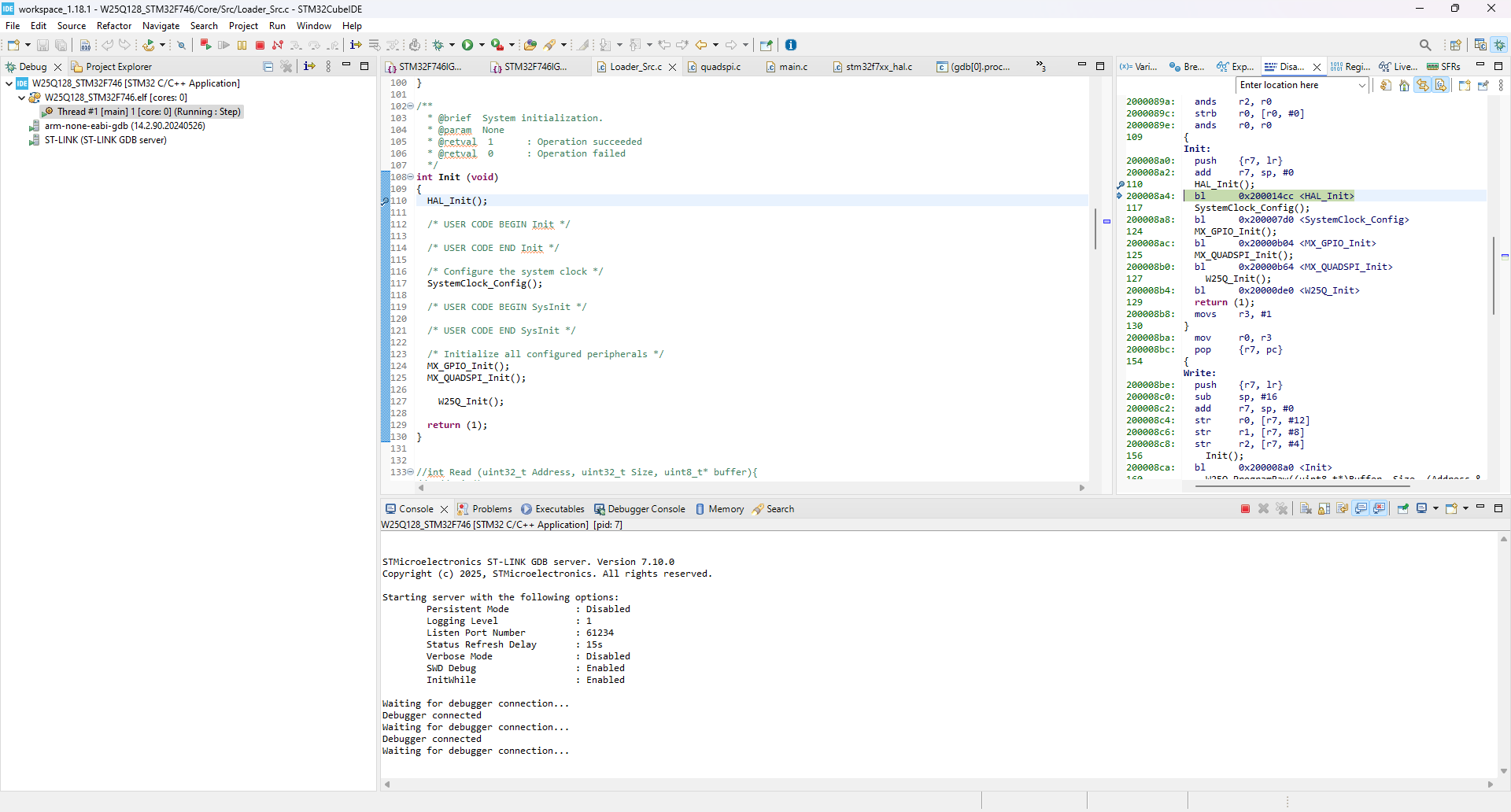This screenshot has width=1511, height=812.
Task: Switch to the Memory tab
Action: click(x=726, y=509)
